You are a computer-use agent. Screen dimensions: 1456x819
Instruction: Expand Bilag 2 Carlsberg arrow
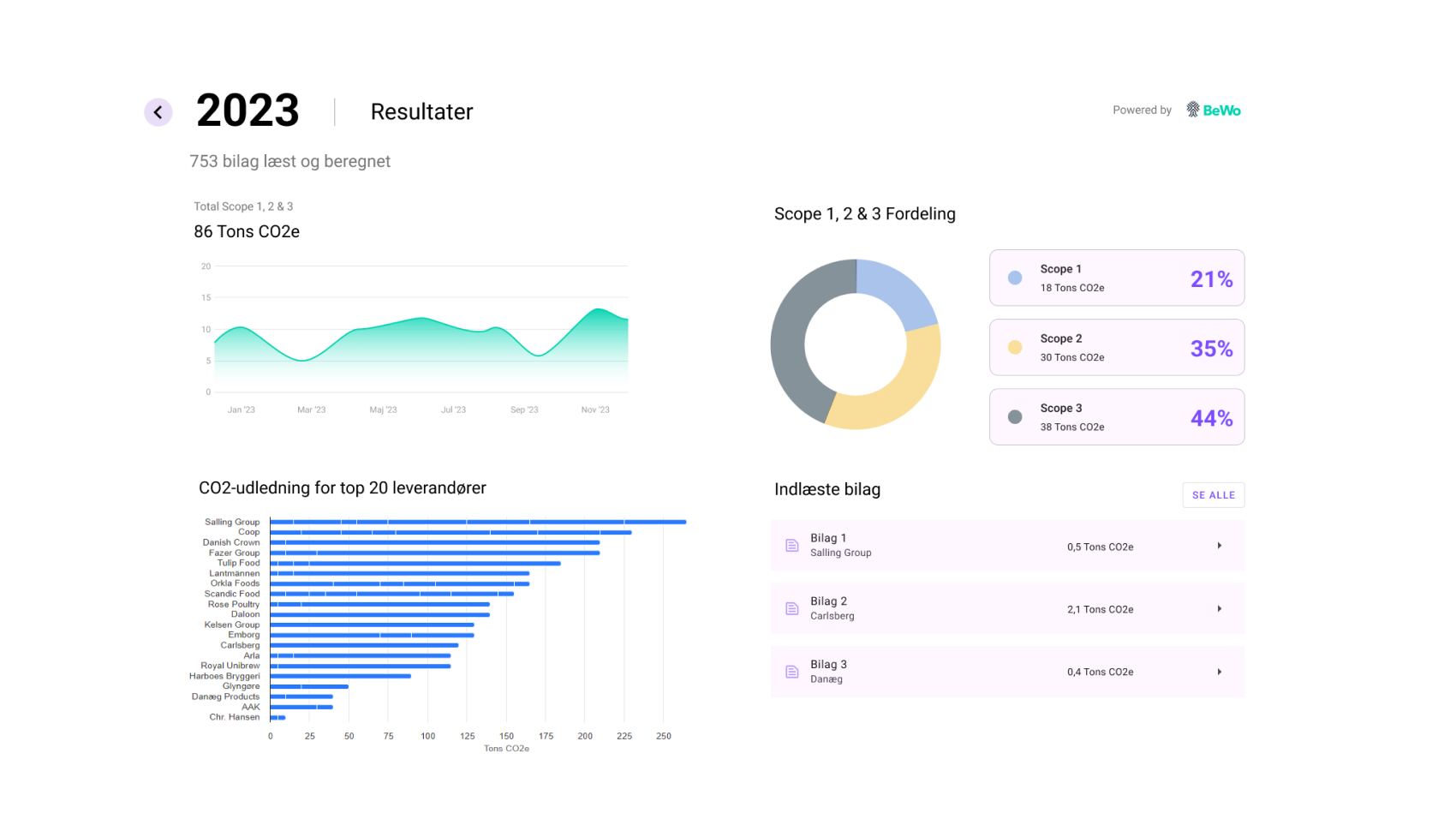[1219, 609]
